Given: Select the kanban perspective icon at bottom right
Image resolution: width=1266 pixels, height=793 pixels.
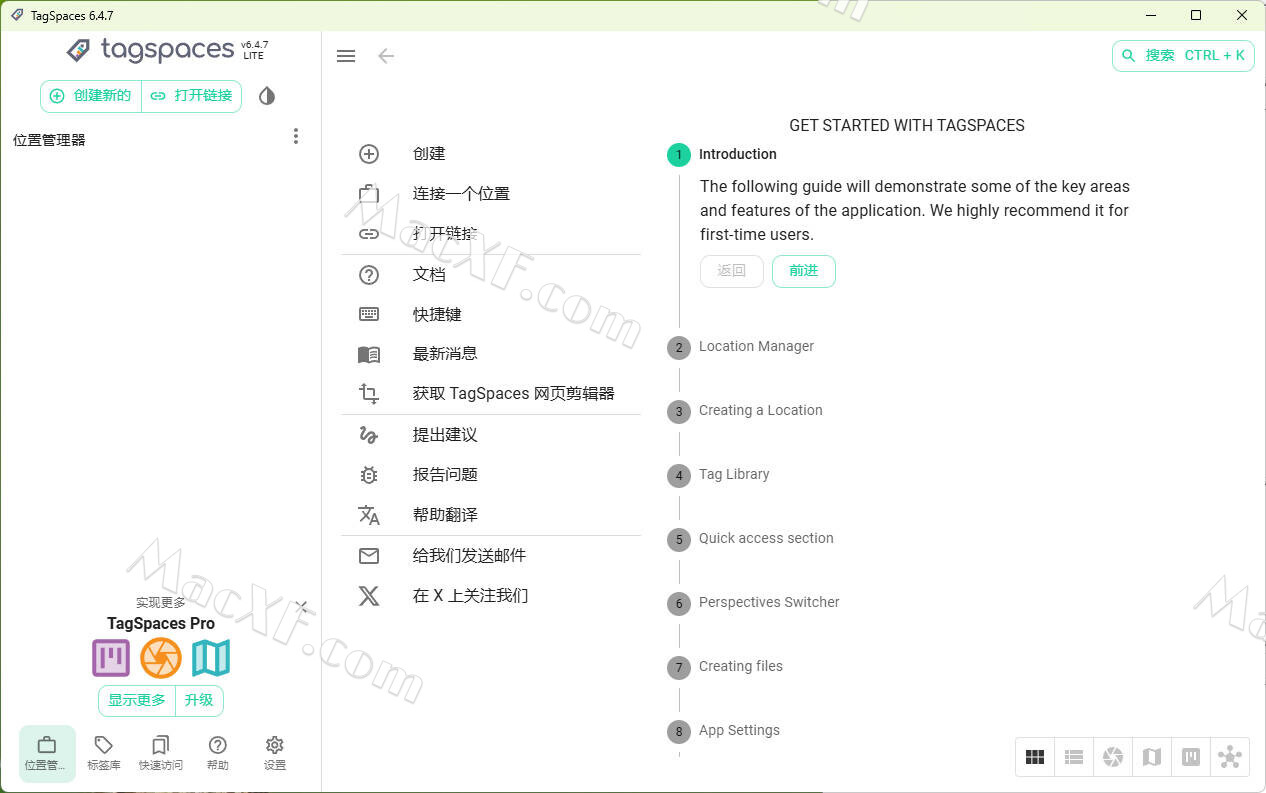Looking at the screenshot, I should coord(1191,758).
